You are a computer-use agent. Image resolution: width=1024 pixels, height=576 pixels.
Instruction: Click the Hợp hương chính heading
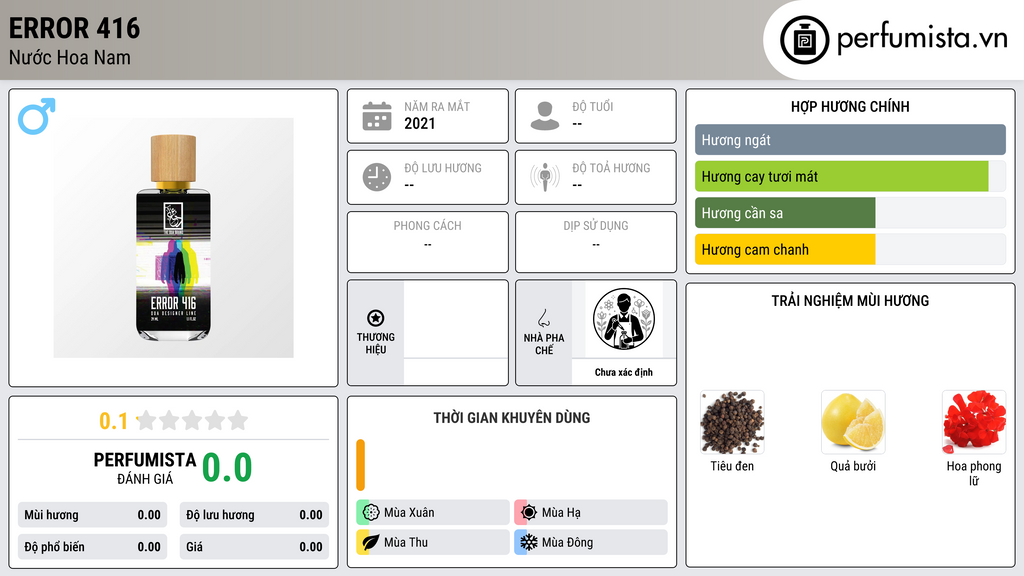click(x=850, y=106)
